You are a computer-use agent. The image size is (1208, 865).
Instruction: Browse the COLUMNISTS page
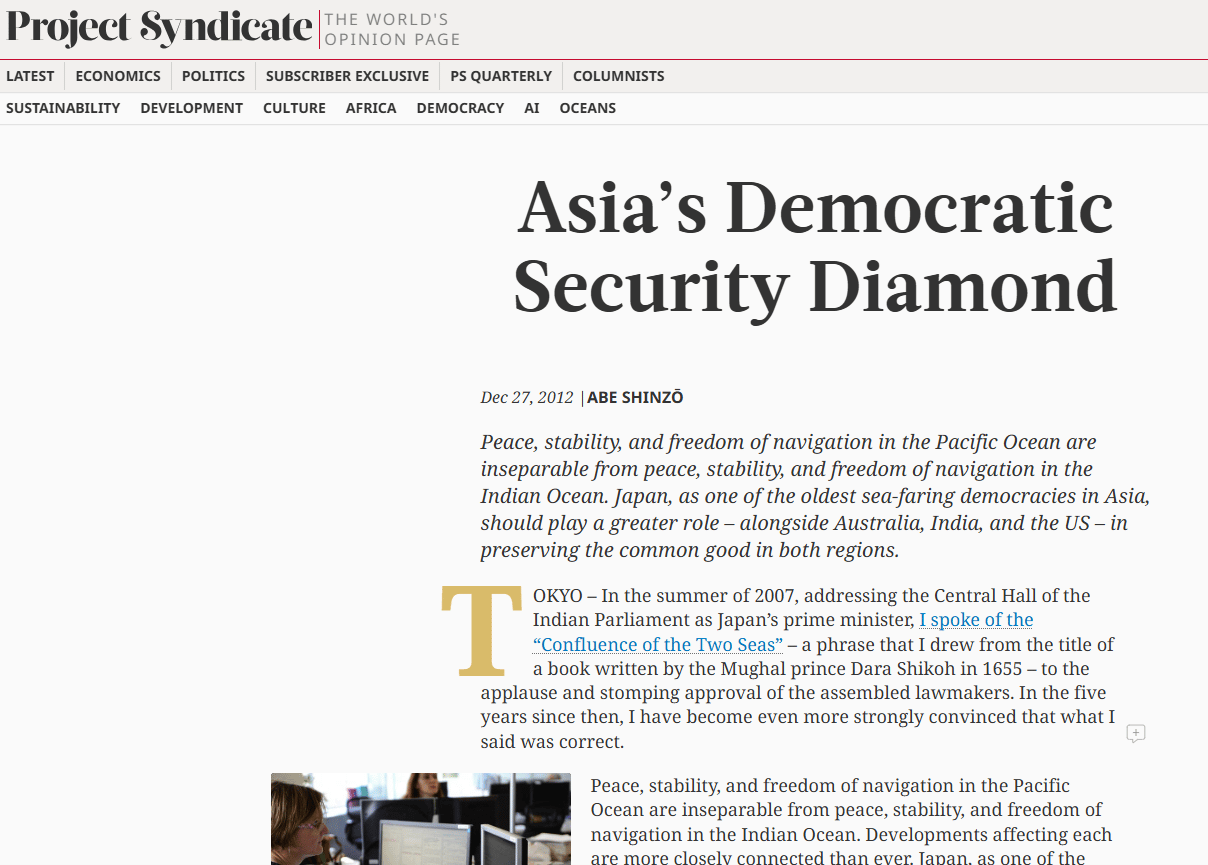click(x=618, y=76)
